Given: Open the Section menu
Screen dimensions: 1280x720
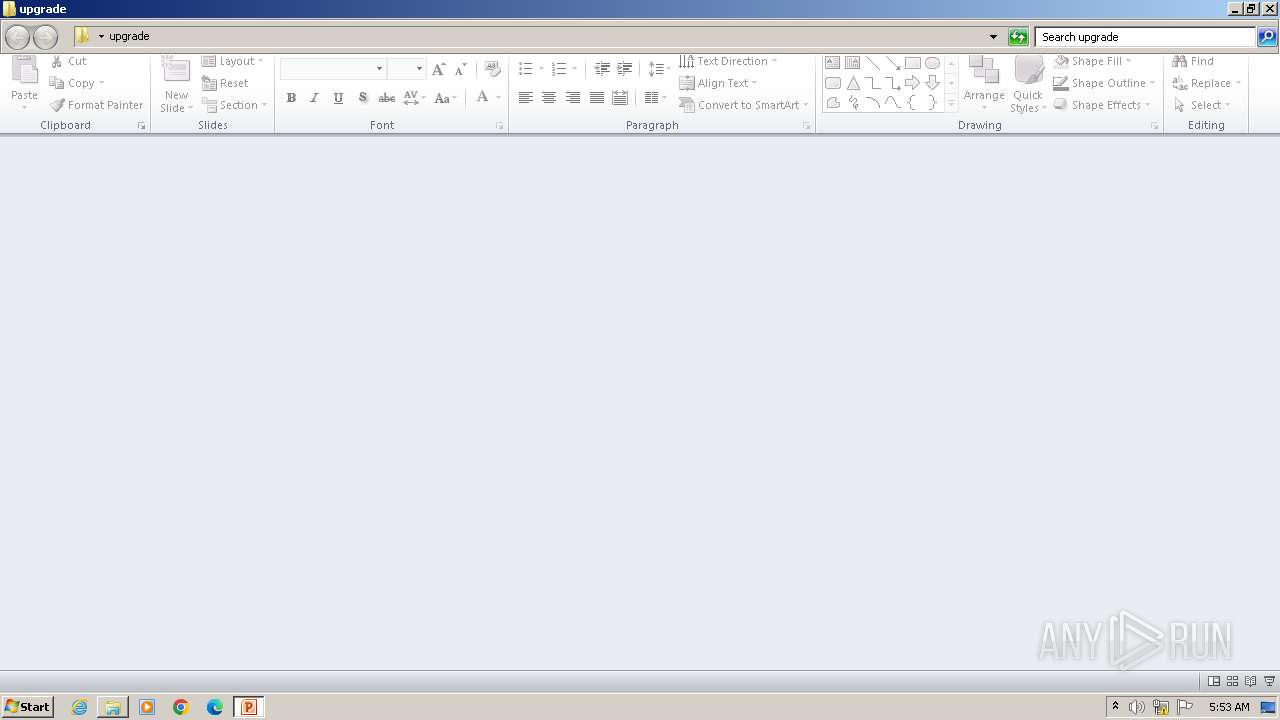Looking at the screenshot, I should click(235, 105).
